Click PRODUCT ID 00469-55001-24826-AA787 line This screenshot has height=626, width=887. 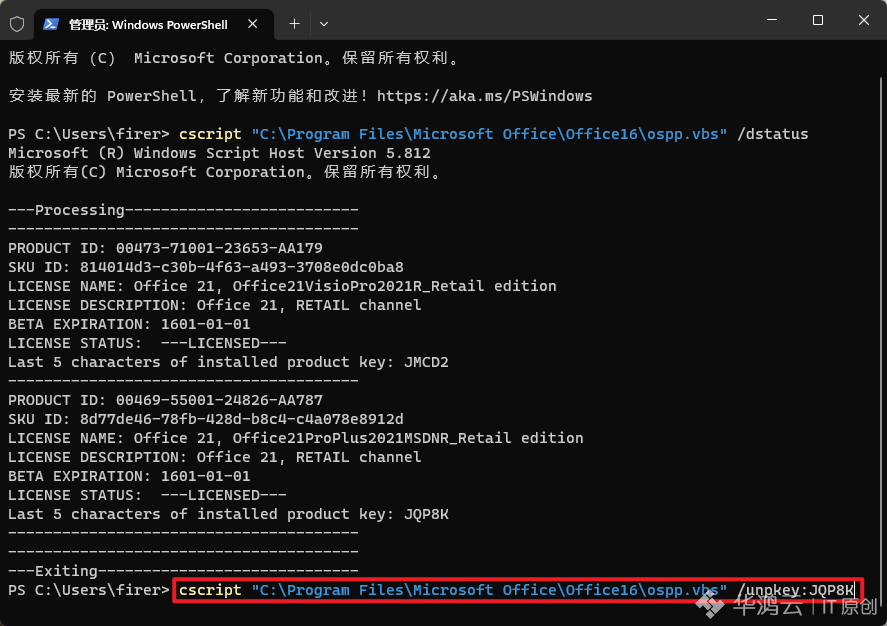[x=165, y=400]
